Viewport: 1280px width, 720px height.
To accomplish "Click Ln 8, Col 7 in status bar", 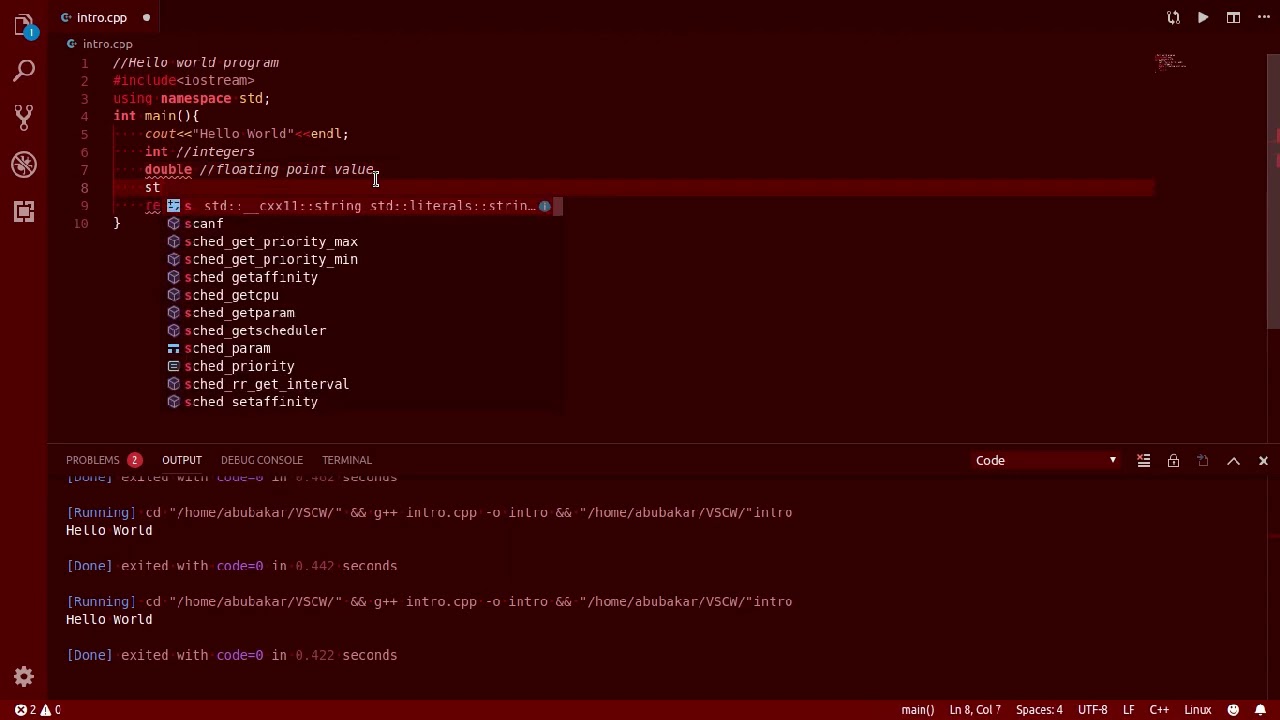I will 975,710.
